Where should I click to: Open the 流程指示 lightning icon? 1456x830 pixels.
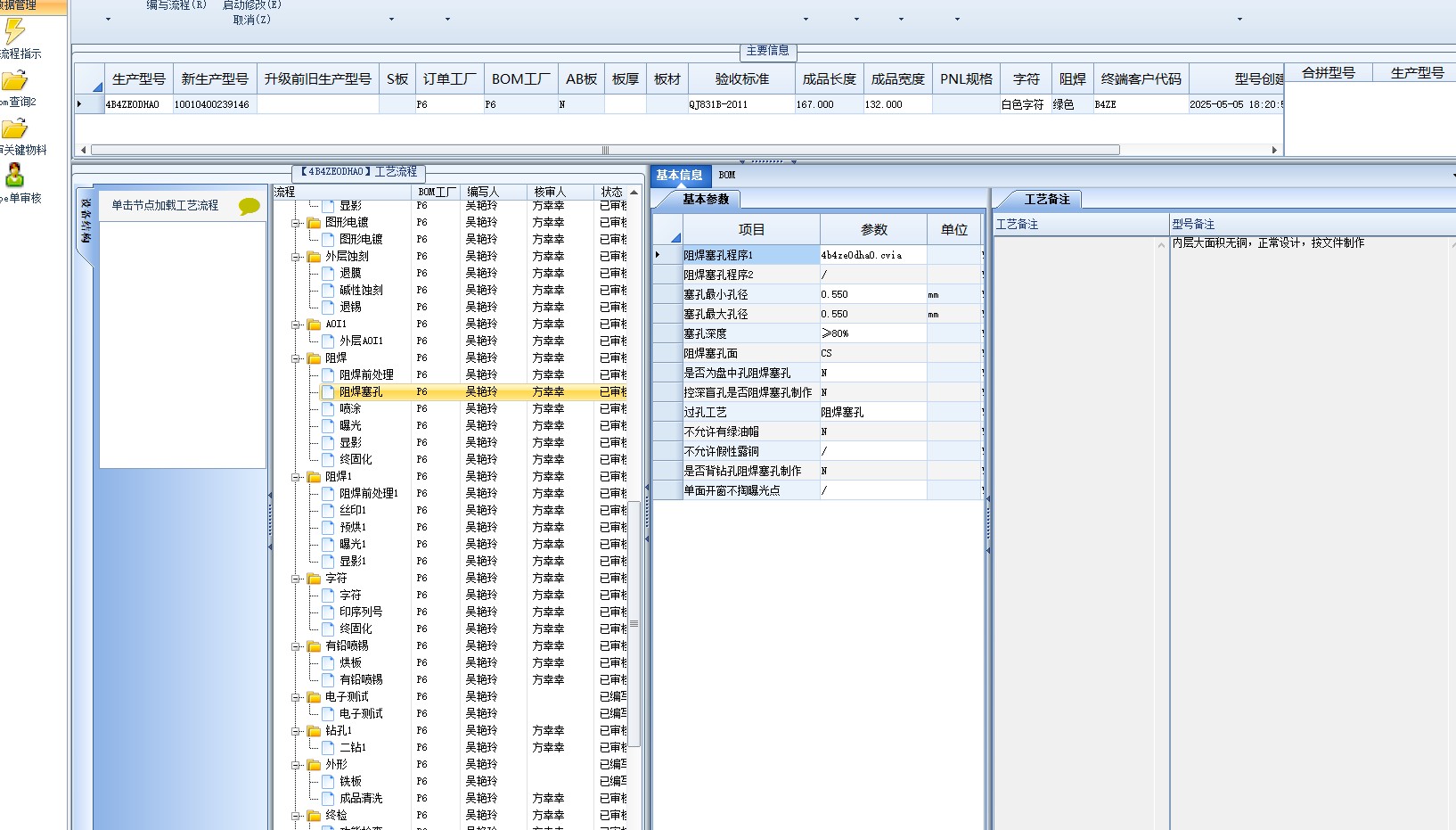14,31
